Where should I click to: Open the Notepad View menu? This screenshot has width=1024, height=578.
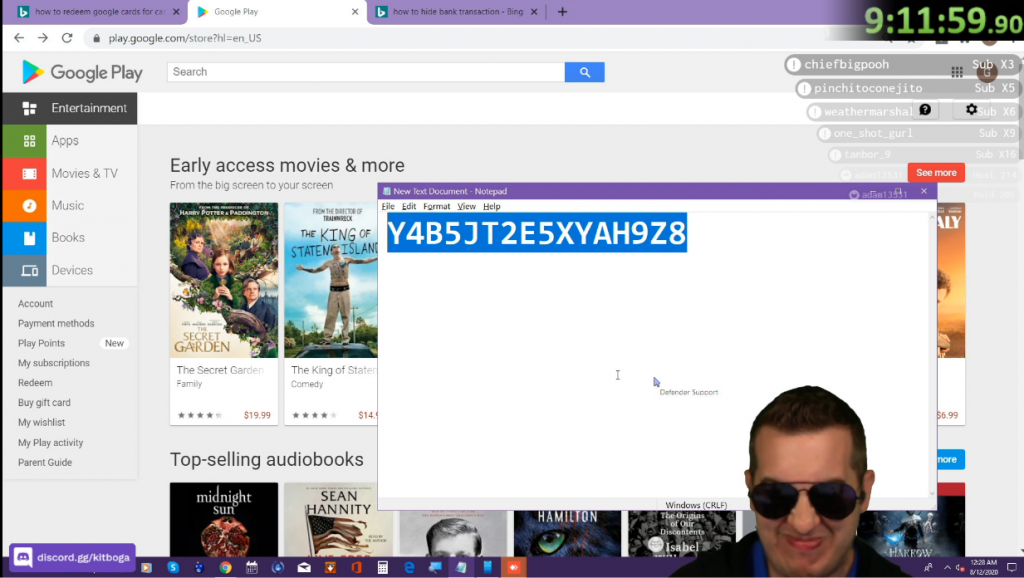coord(466,206)
